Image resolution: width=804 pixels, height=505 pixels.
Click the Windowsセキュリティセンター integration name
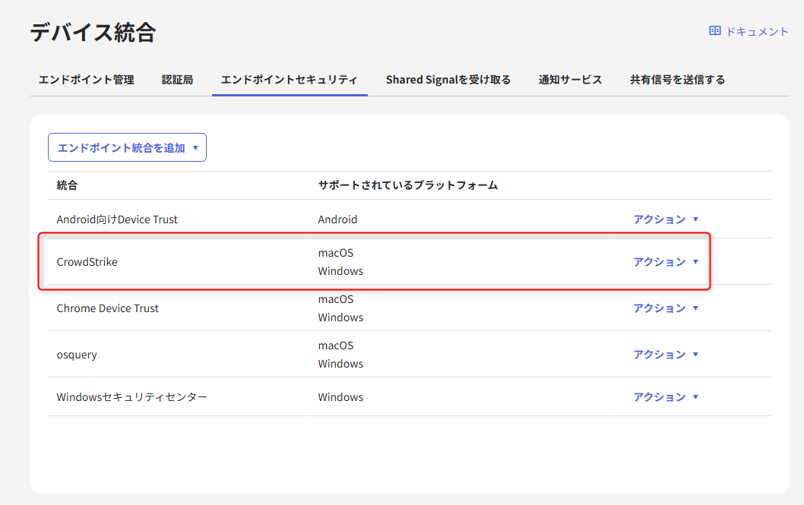[x=132, y=397]
